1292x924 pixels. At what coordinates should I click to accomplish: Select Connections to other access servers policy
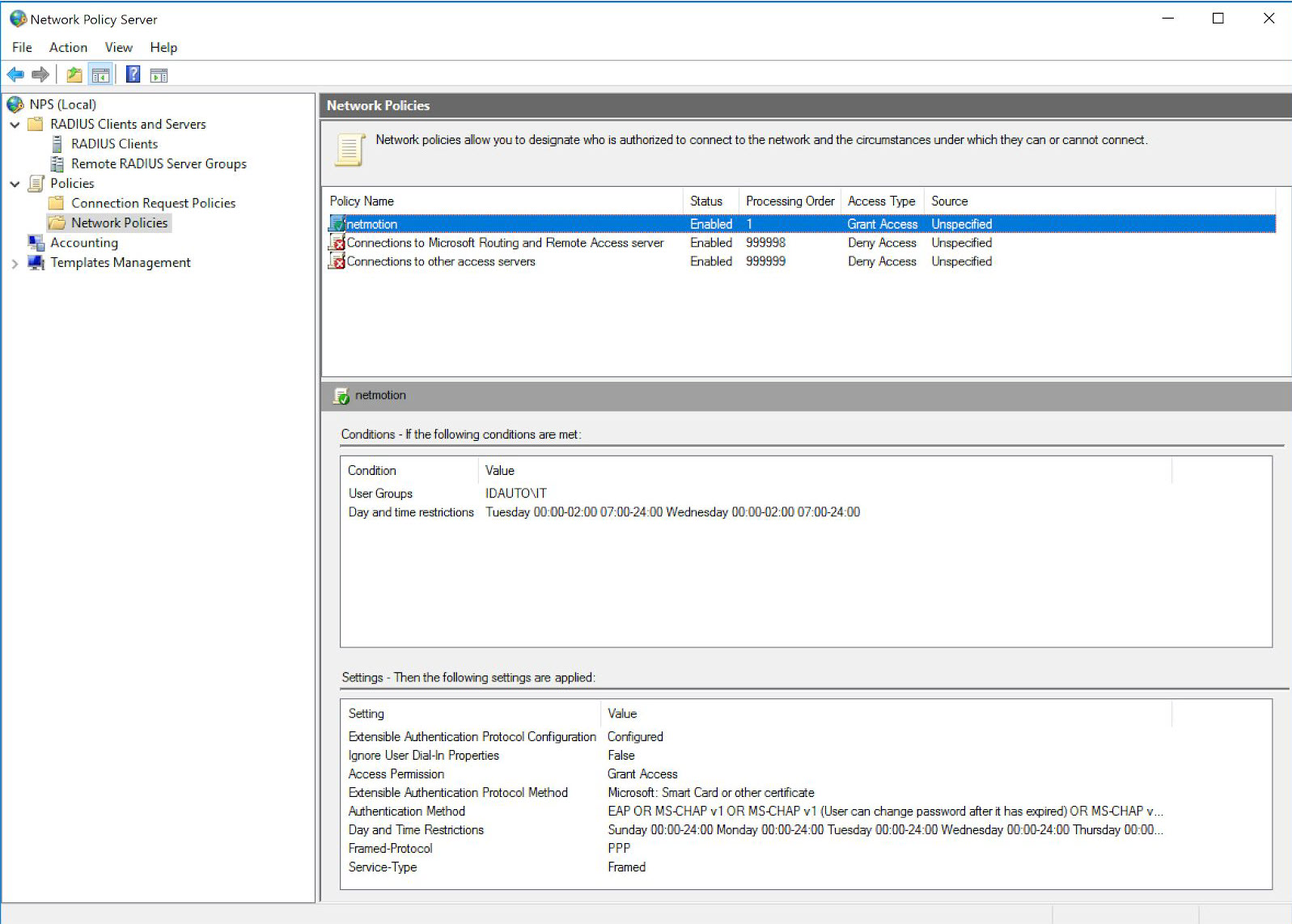click(441, 261)
